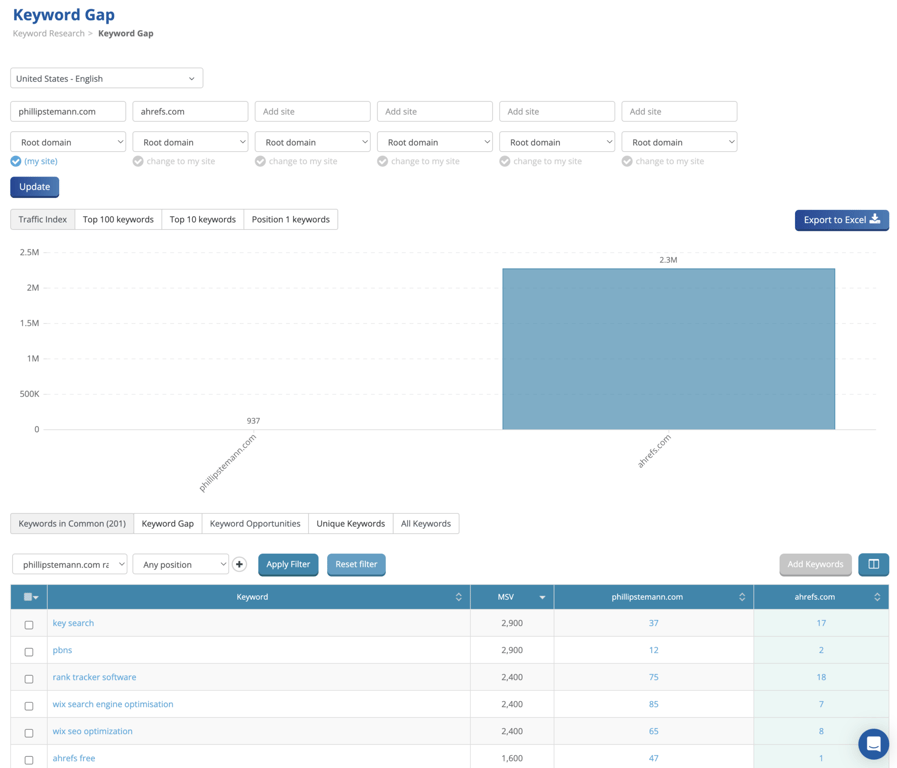Screen dimensions: 897x768
Task: Open 'wix search engine optimisation' keyword link
Action: pyautogui.click(x=113, y=704)
